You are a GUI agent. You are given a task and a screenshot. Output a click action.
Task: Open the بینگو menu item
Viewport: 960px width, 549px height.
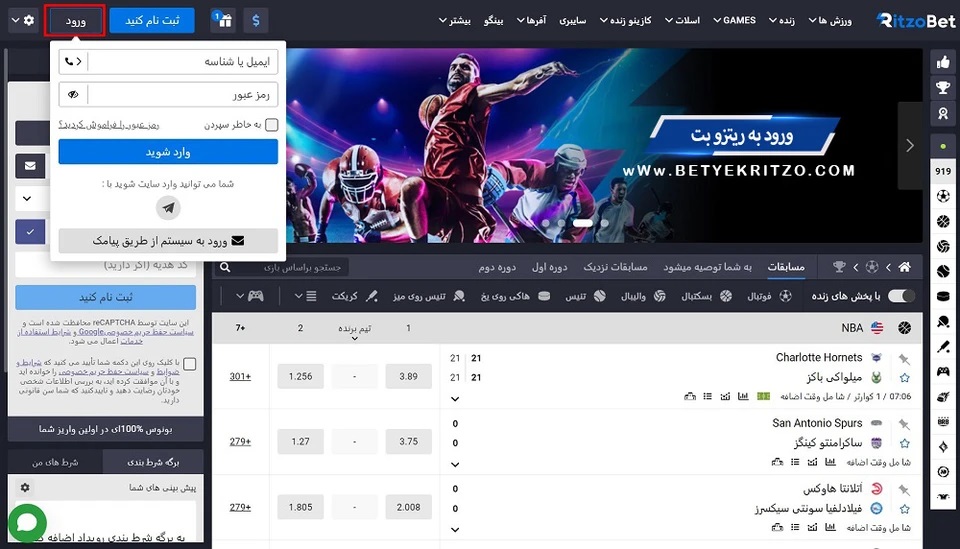click(x=493, y=20)
